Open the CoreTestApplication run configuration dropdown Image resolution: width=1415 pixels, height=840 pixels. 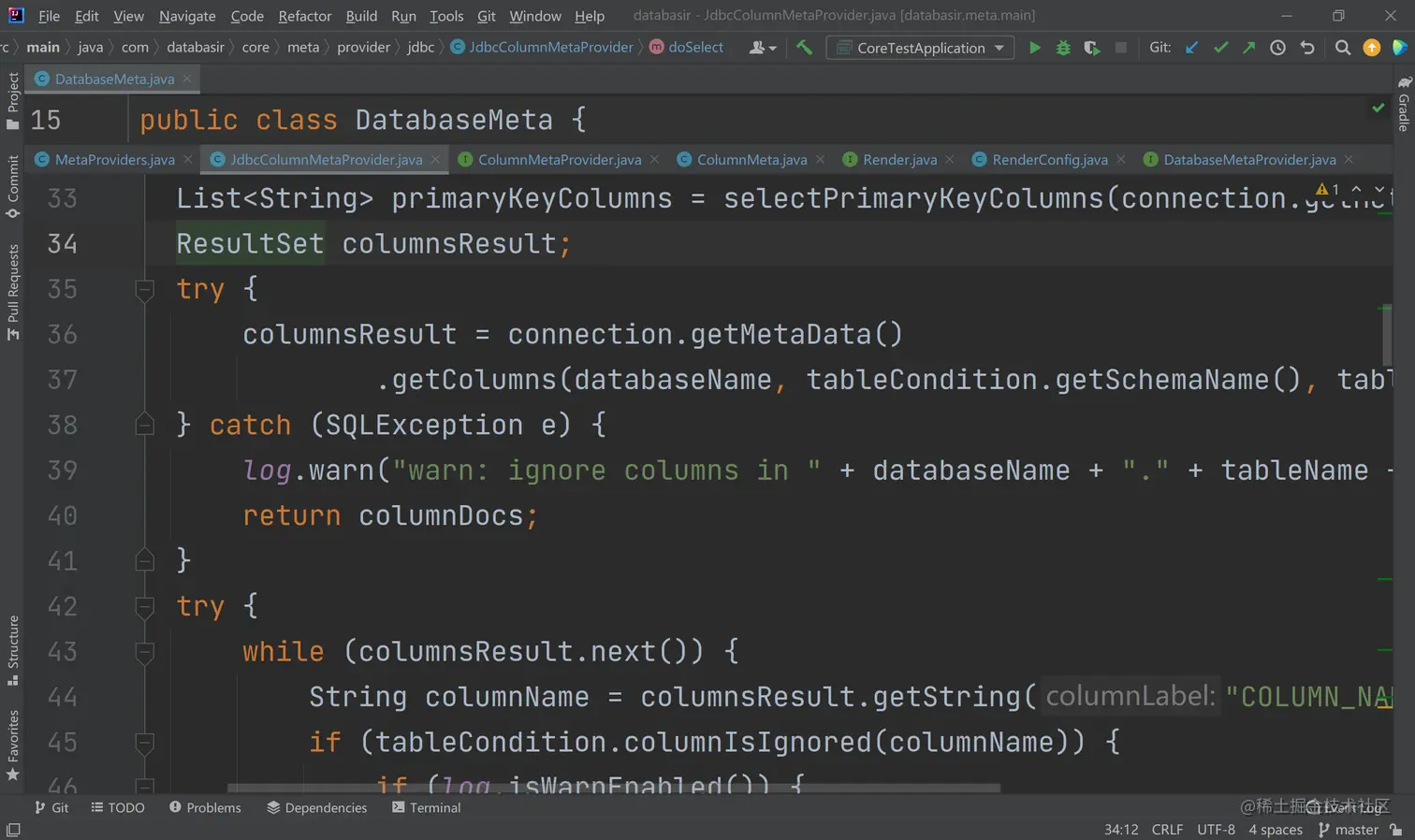[920, 47]
